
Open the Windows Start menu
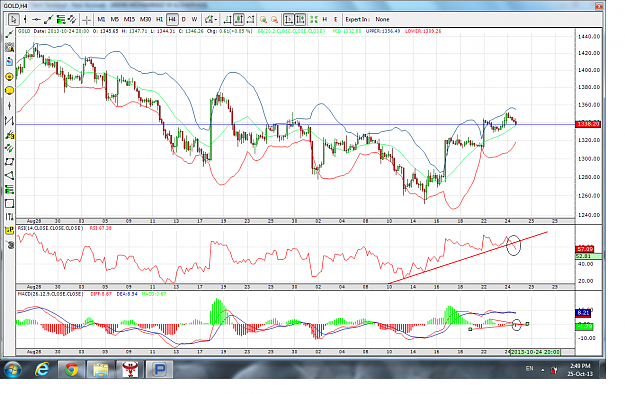tap(12, 370)
